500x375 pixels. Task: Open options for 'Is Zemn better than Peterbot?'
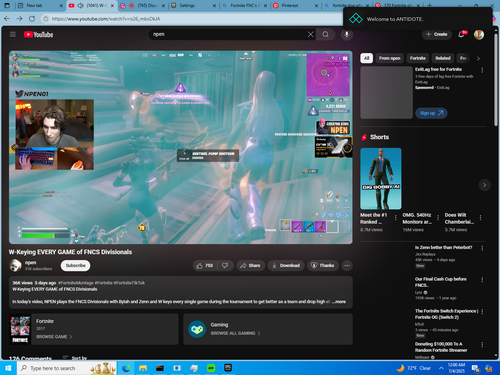click(x=482, y=248)
